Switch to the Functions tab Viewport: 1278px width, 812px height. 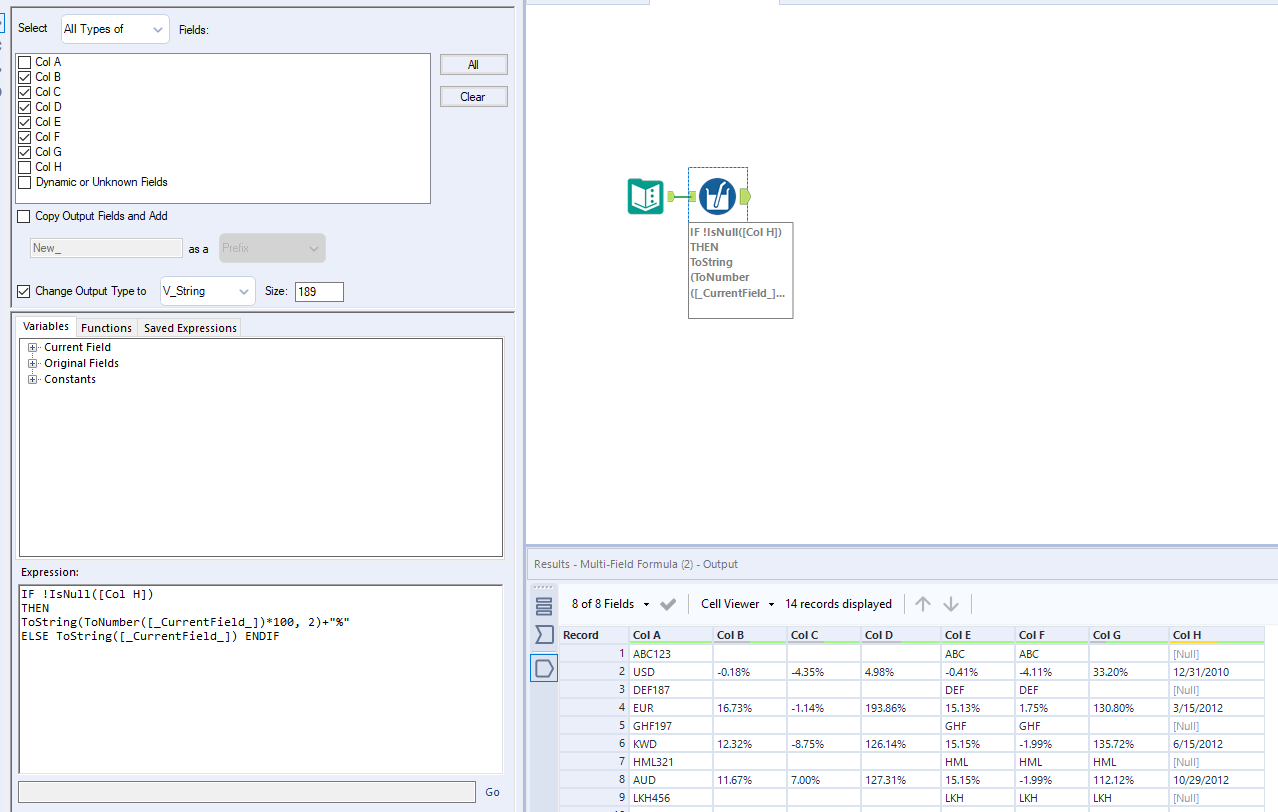point(106,327)
